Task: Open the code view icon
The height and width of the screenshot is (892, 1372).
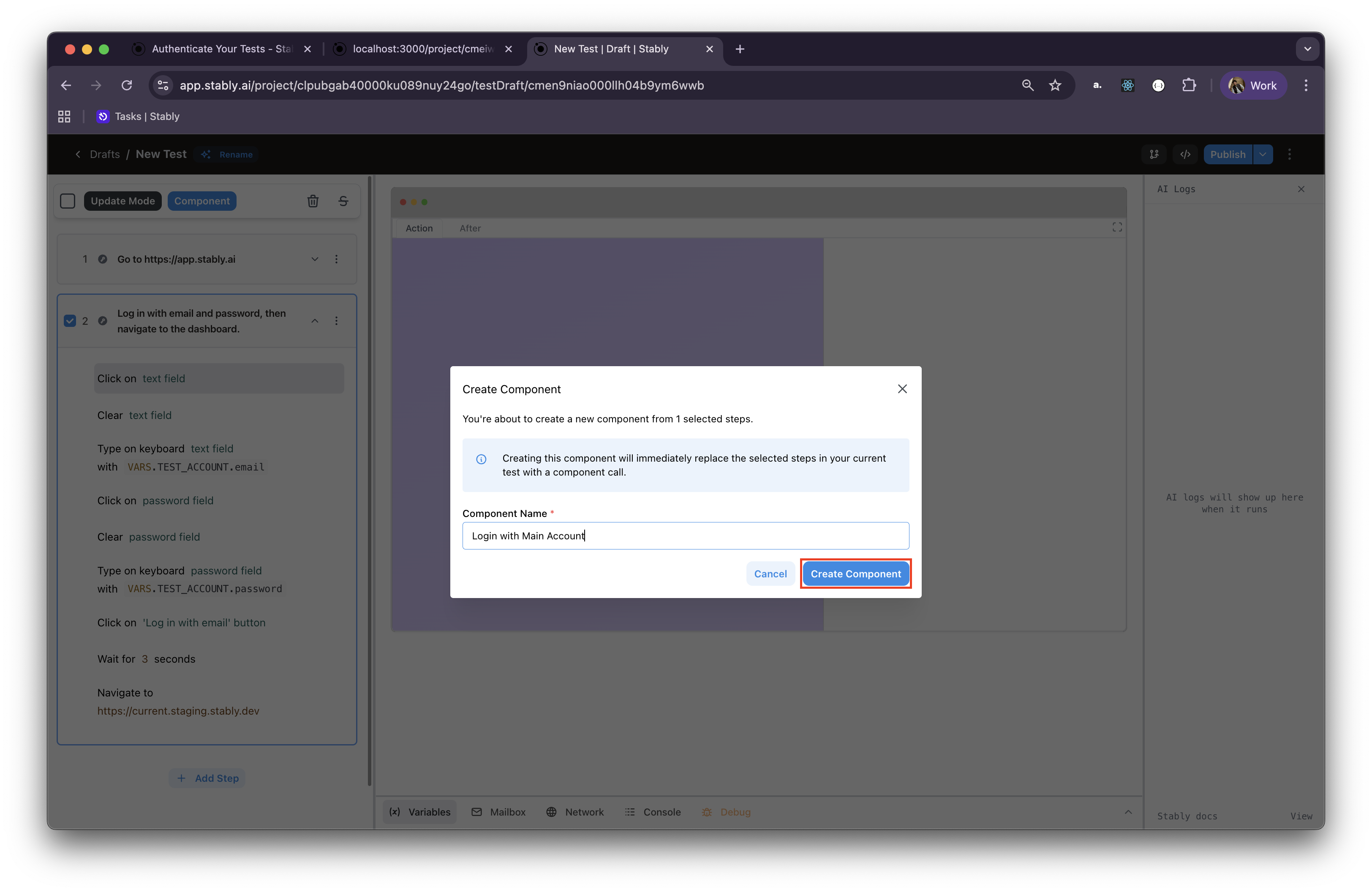Action: click(1184, 154)
